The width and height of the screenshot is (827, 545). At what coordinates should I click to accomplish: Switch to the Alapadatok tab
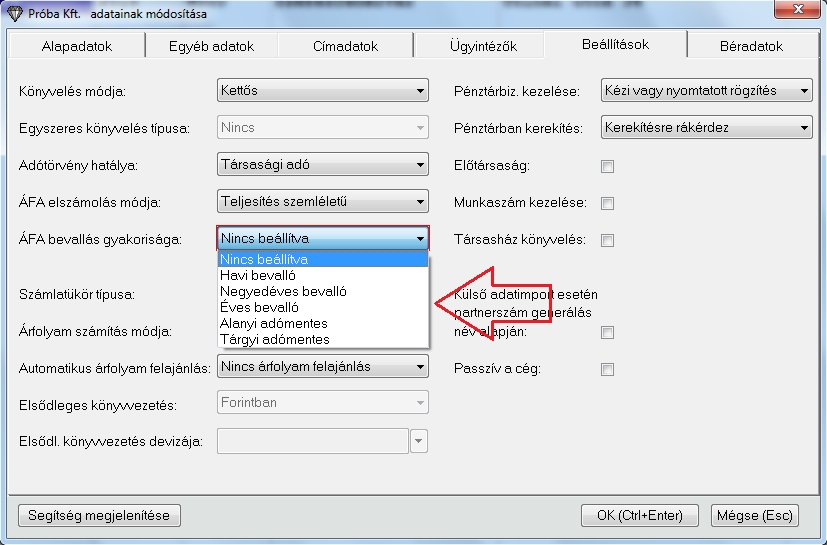pyautogui.click(x=77, y=46)
